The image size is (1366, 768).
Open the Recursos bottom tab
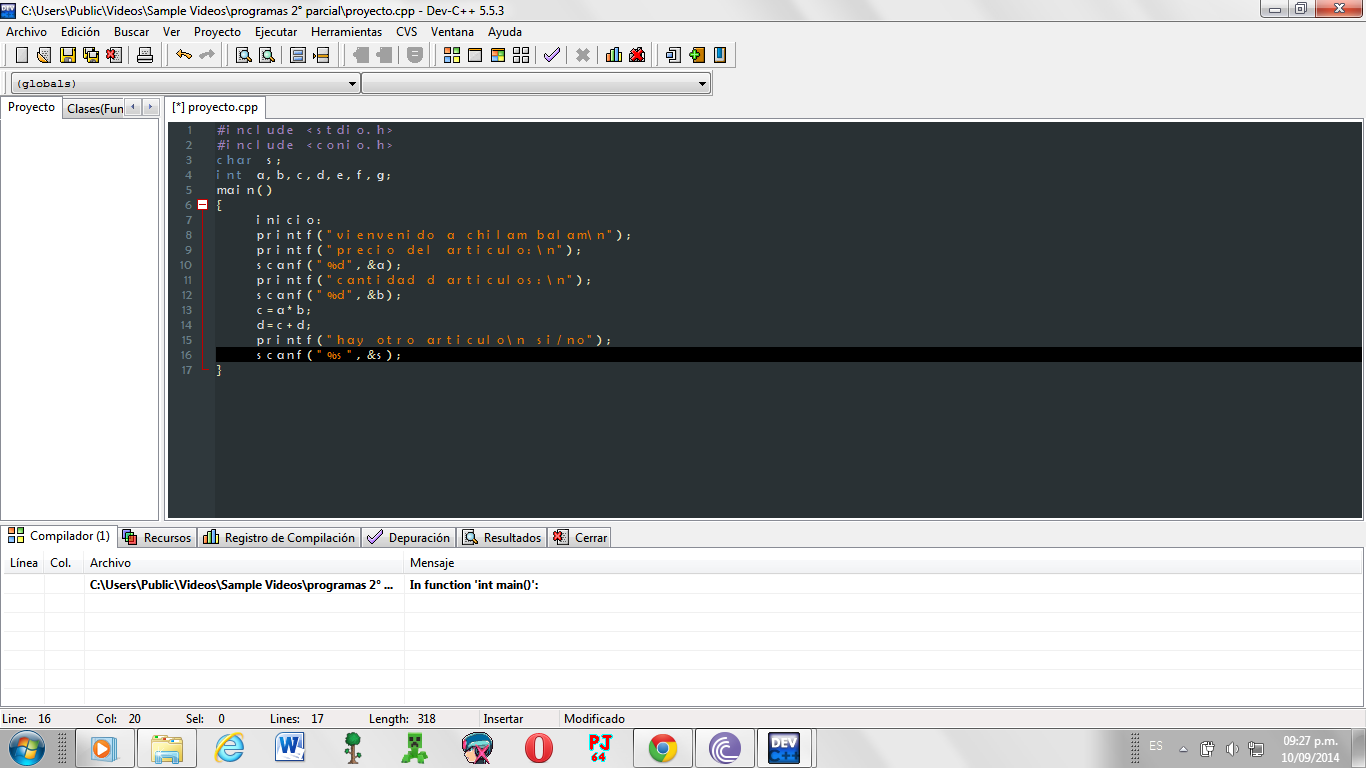tap(157, 537)
